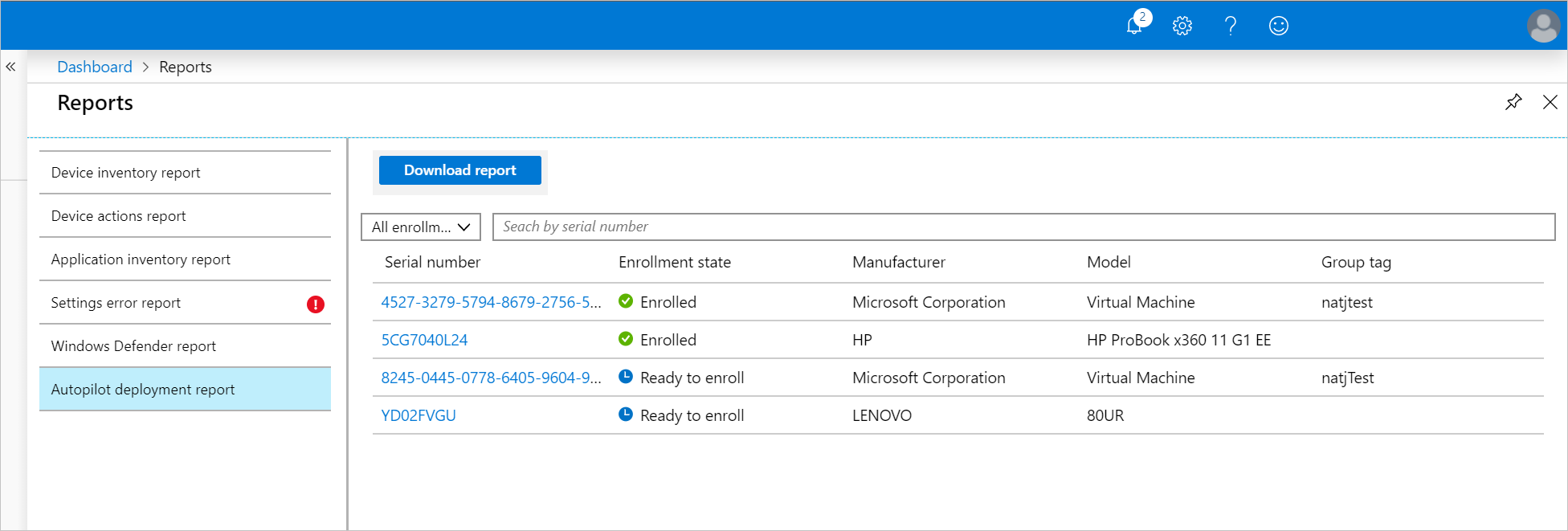1568x531 pixels.
Task: Open settings gear icon in header
Action: pos(1182,26)
